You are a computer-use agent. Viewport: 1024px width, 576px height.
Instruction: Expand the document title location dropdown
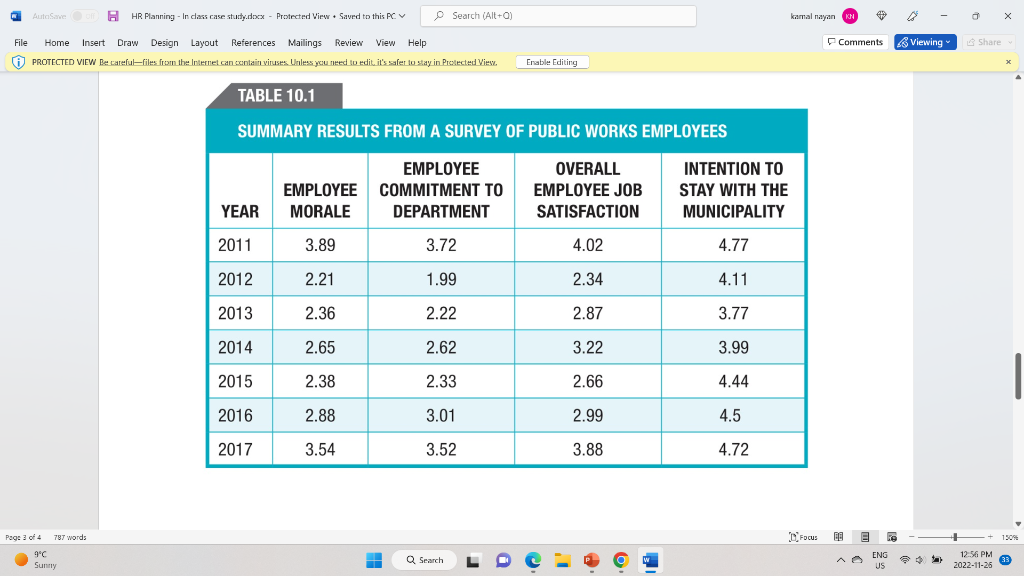(402, 16)
